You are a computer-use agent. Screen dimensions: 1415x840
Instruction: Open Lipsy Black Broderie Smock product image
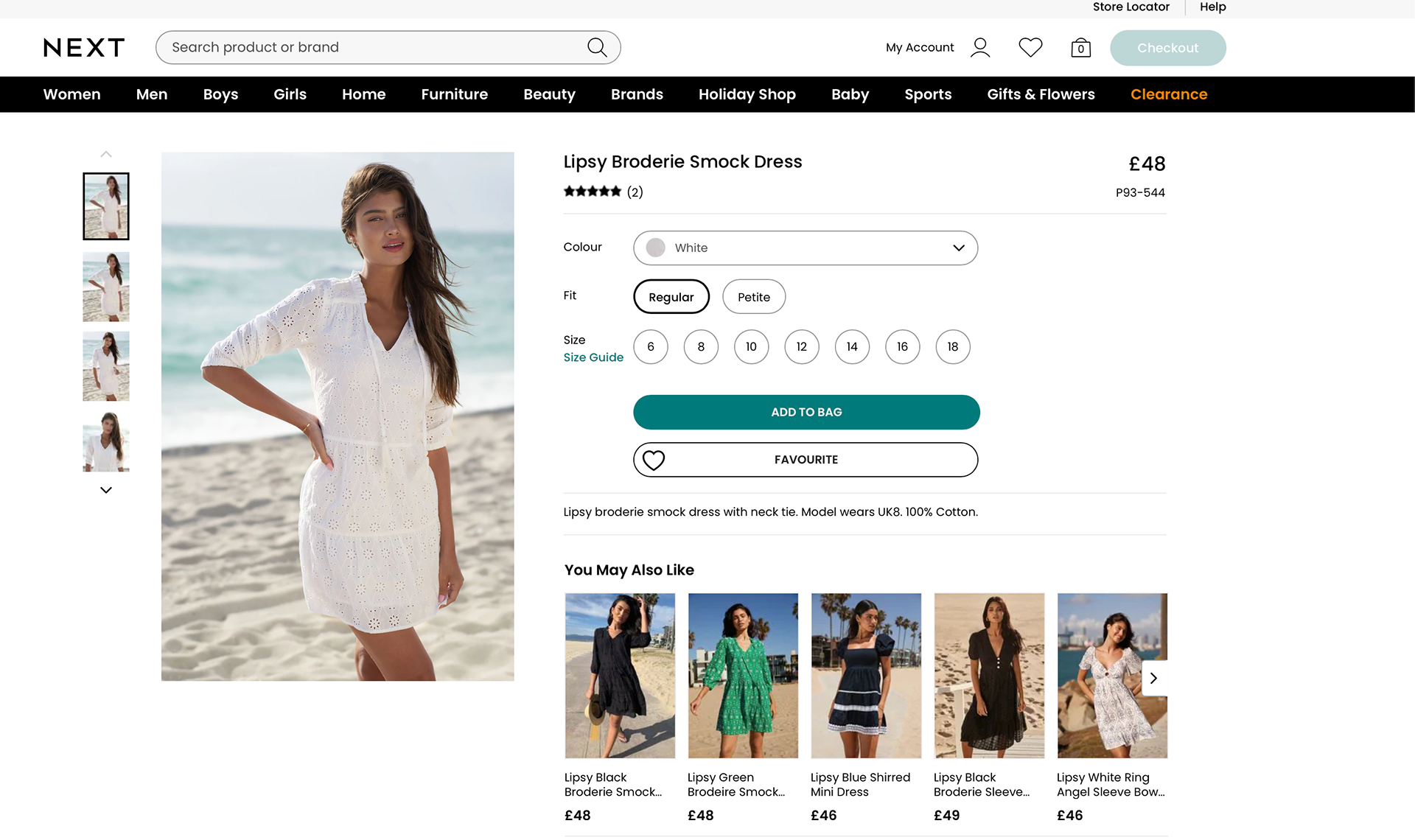click(x=620, y=676)
